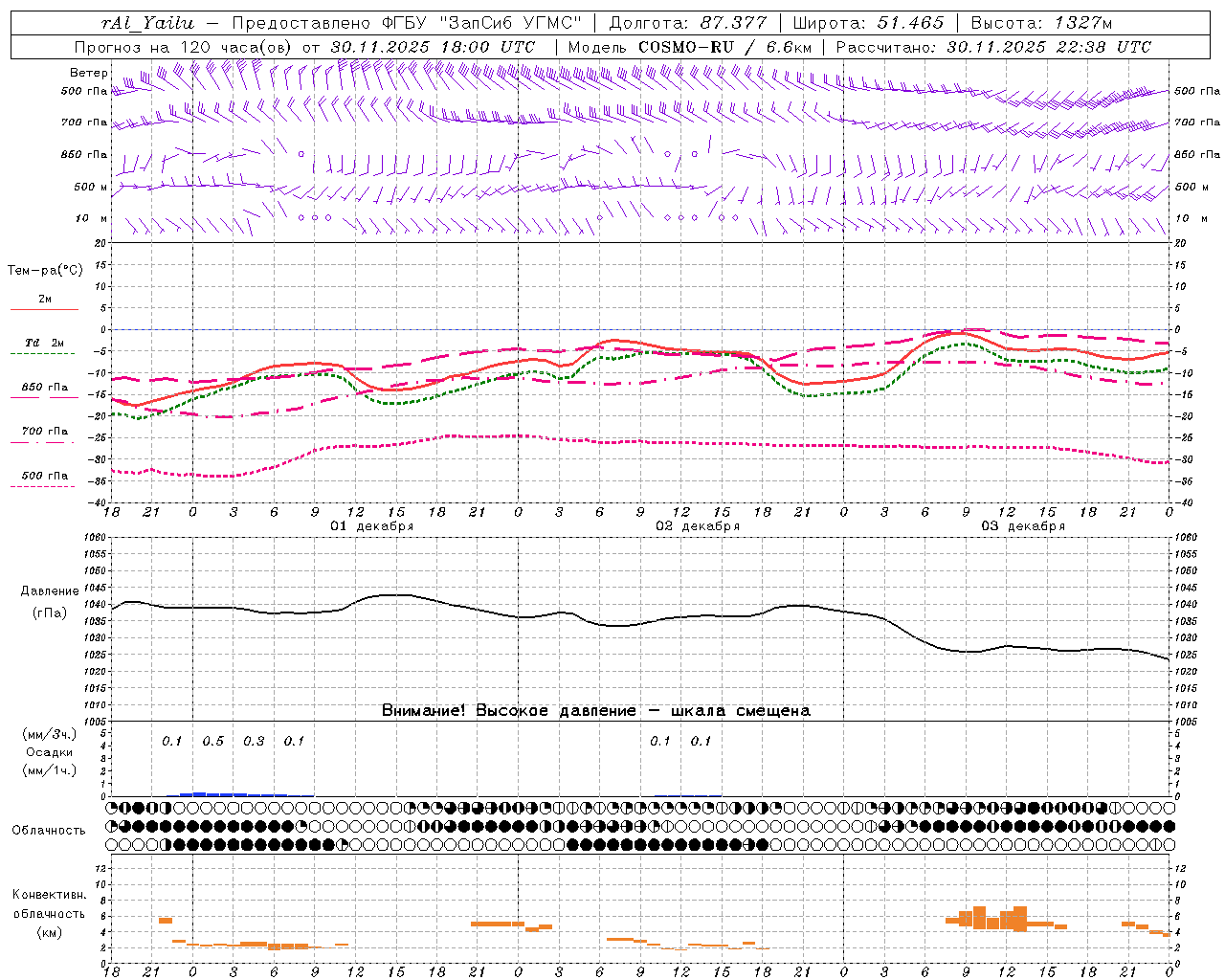Click the 10 м label left of wind panel
The image size is (1225, 980).
(x=91, y=219)
